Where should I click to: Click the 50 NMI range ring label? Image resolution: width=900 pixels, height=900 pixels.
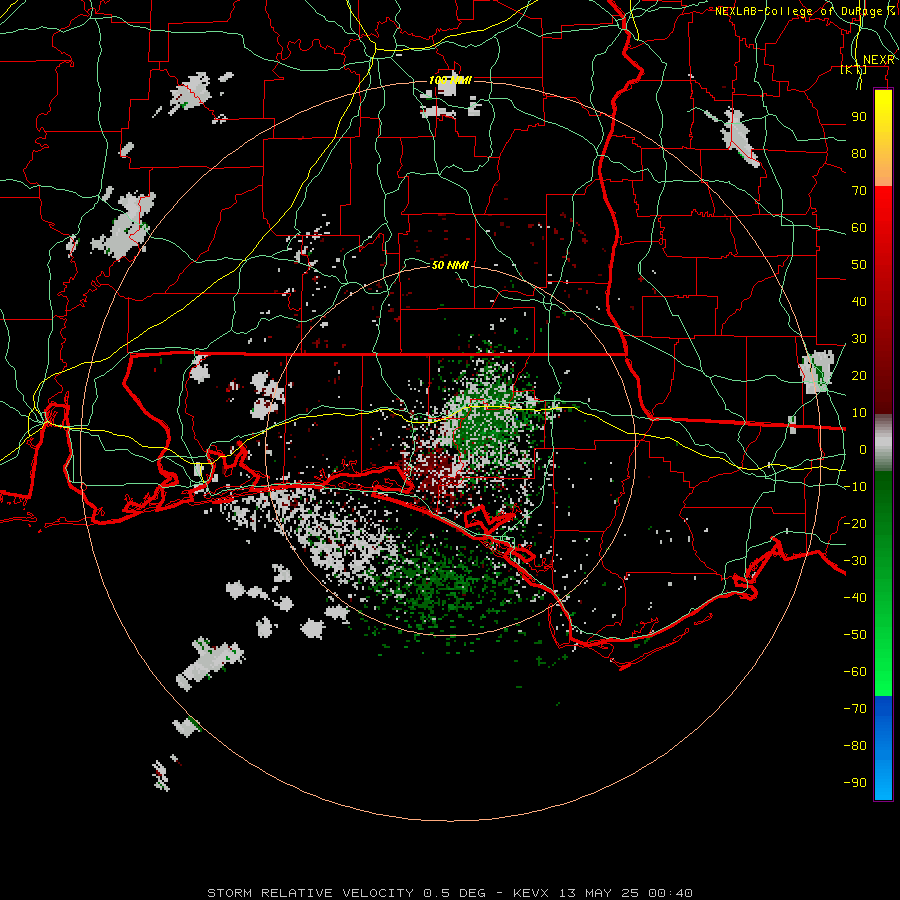pyautogui.click(x=450, y=265)
